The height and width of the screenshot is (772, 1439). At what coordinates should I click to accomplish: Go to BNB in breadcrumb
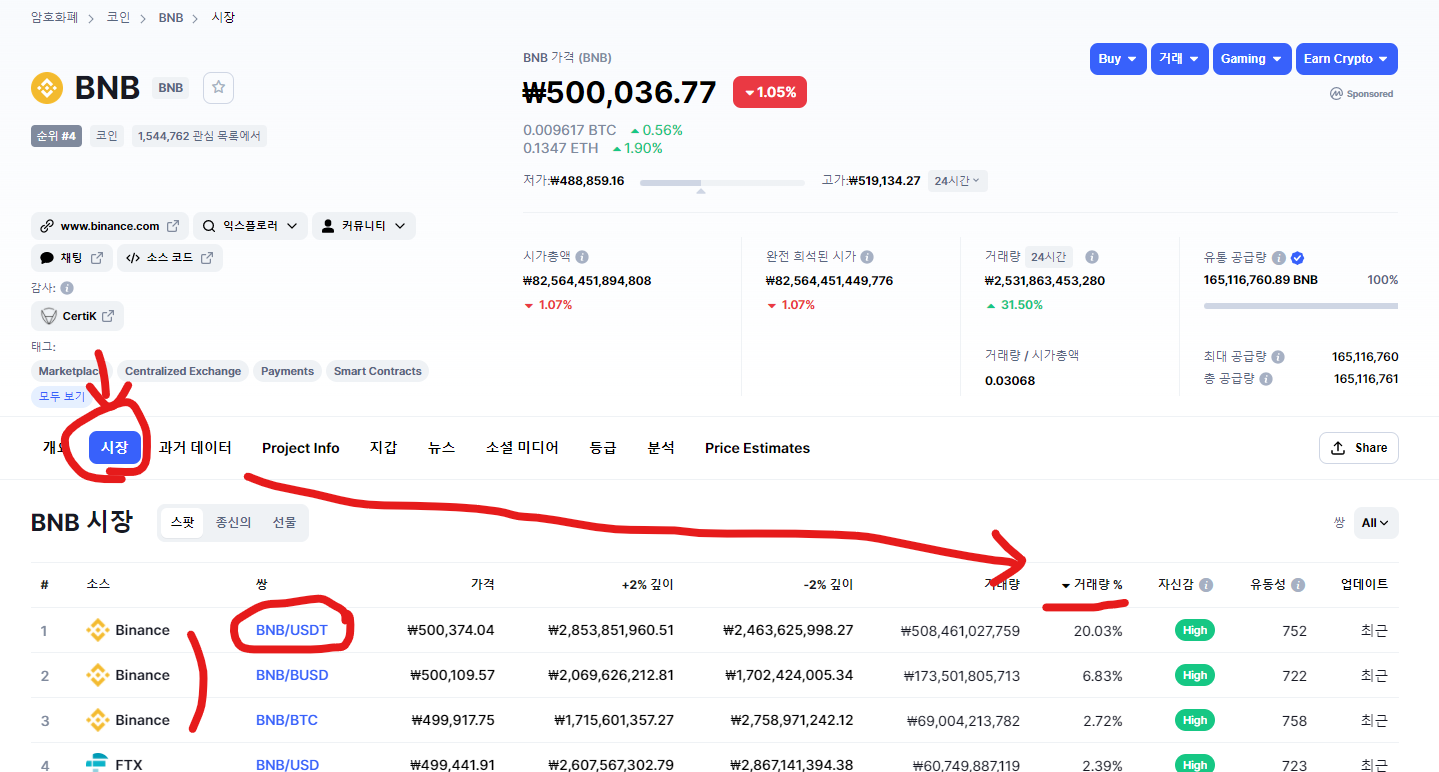[x=171, y=17]
